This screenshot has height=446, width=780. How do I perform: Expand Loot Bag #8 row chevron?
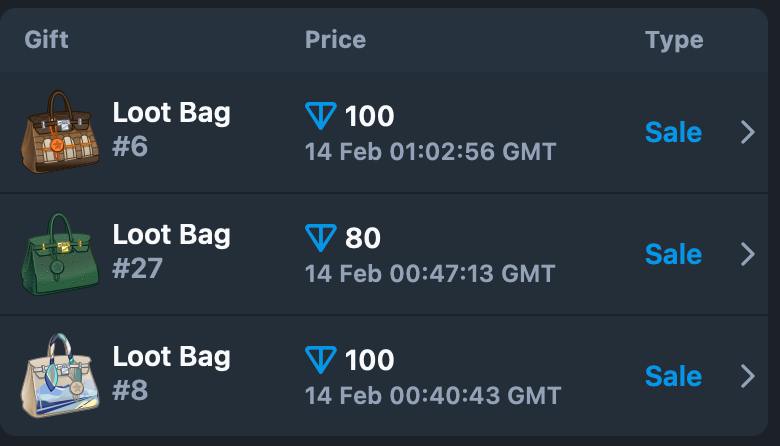point(748,376)
